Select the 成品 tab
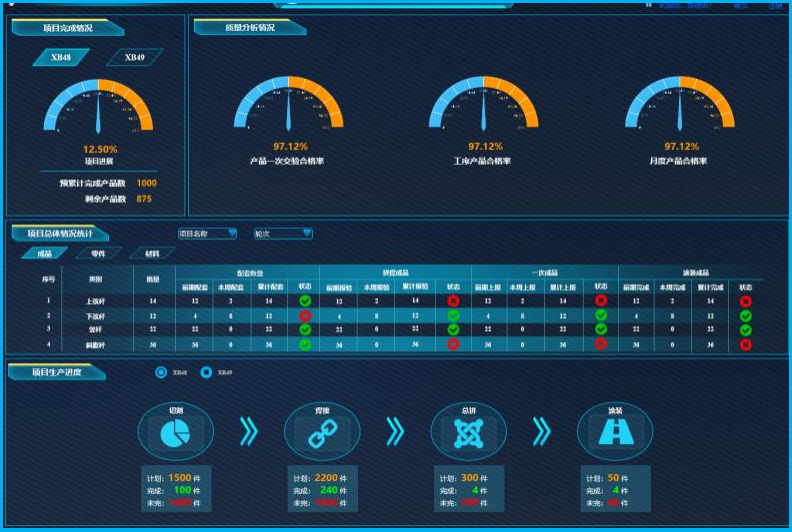The width and height of the screenshot is (792, 532). pyautogui.click(x=44, y=253)
